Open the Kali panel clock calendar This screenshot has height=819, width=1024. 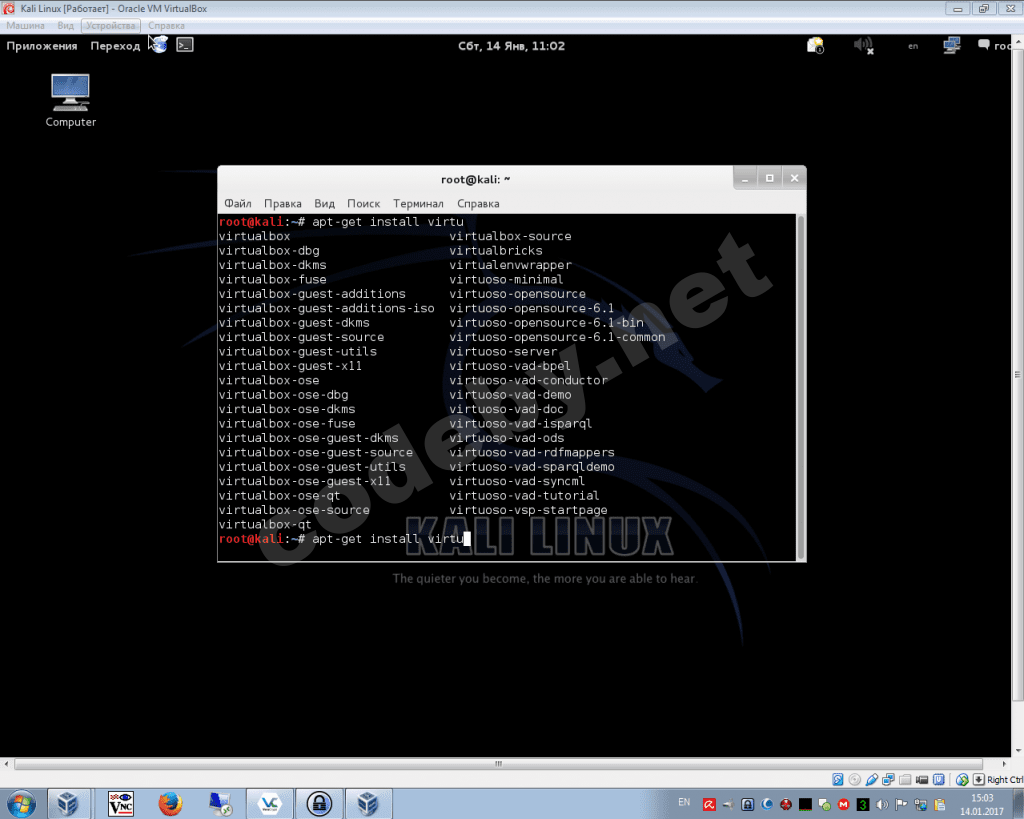click(x=511, y=46)
